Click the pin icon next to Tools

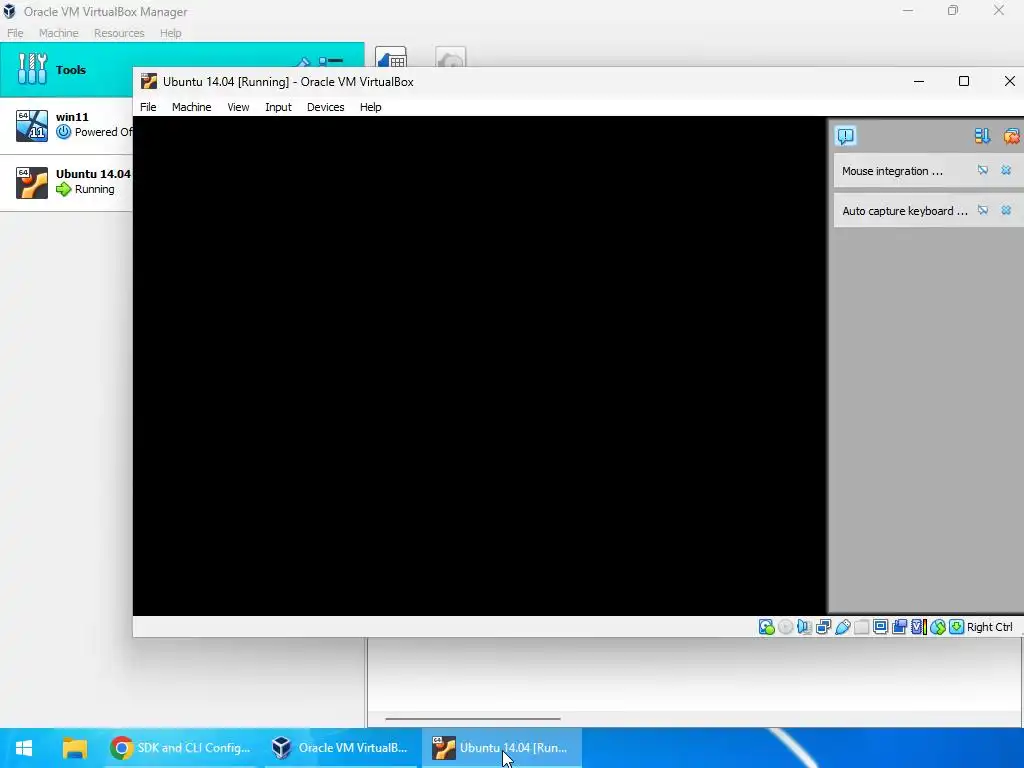tap(302, 62)
